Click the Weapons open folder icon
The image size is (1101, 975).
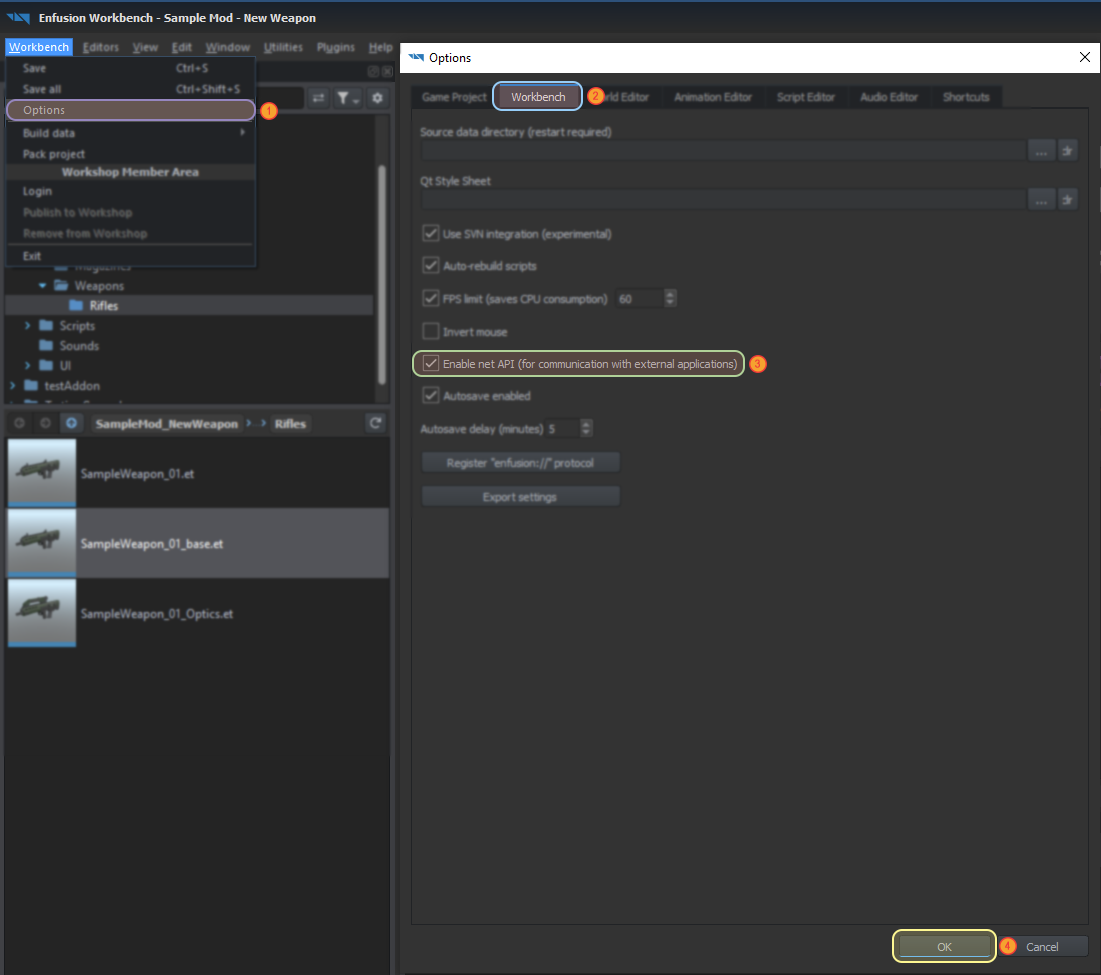click(62, 285)
